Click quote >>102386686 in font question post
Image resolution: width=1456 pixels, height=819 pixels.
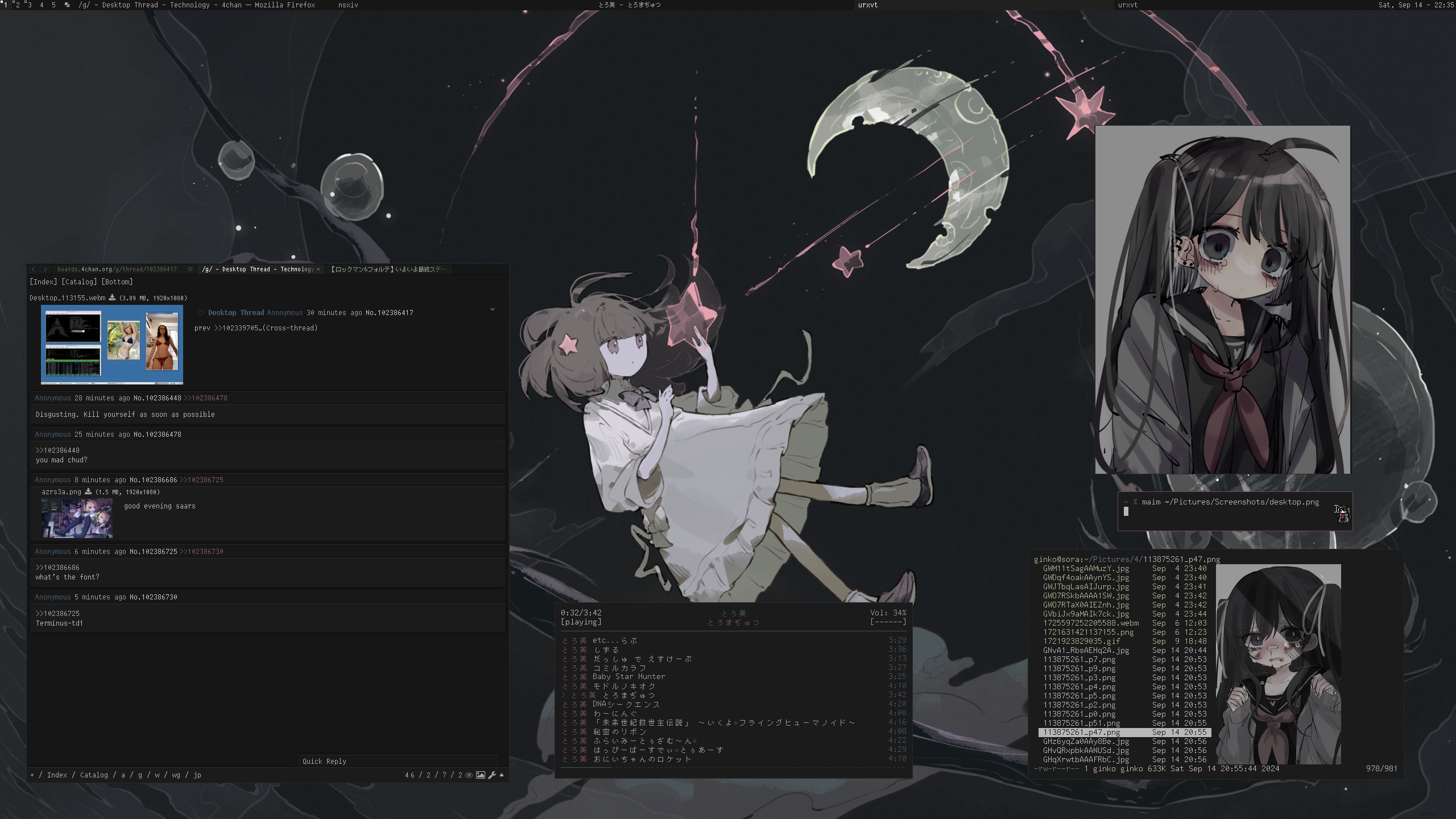[57, 567]
